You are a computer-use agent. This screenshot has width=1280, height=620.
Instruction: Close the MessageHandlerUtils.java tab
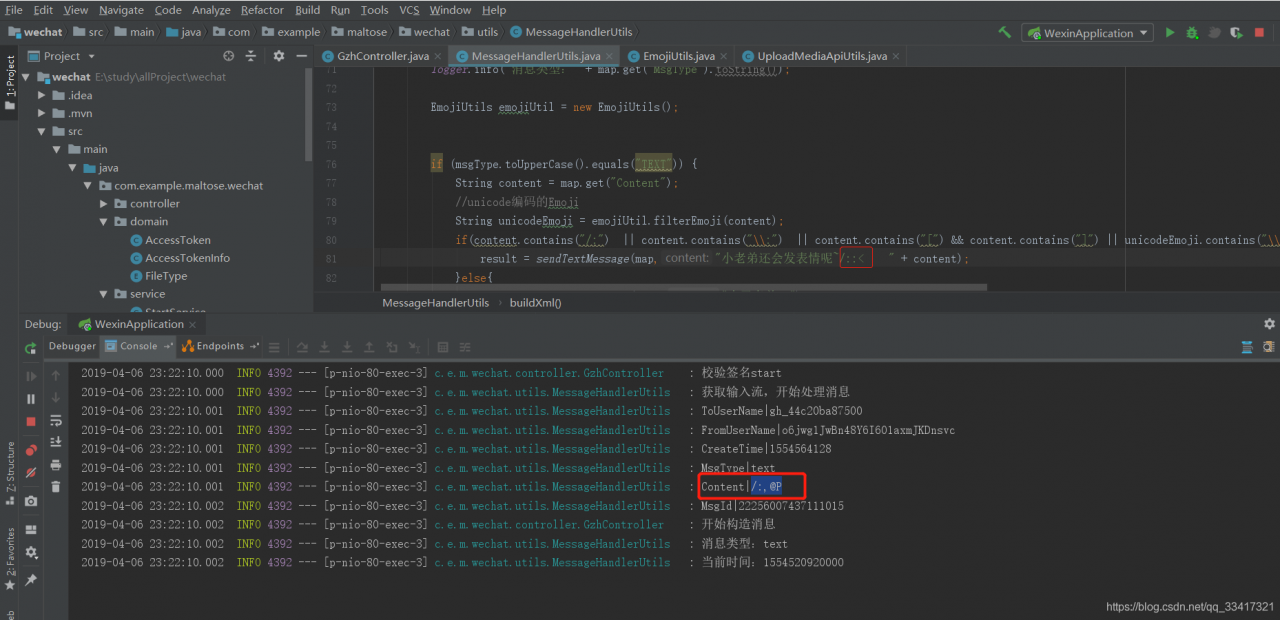point(609,56)
